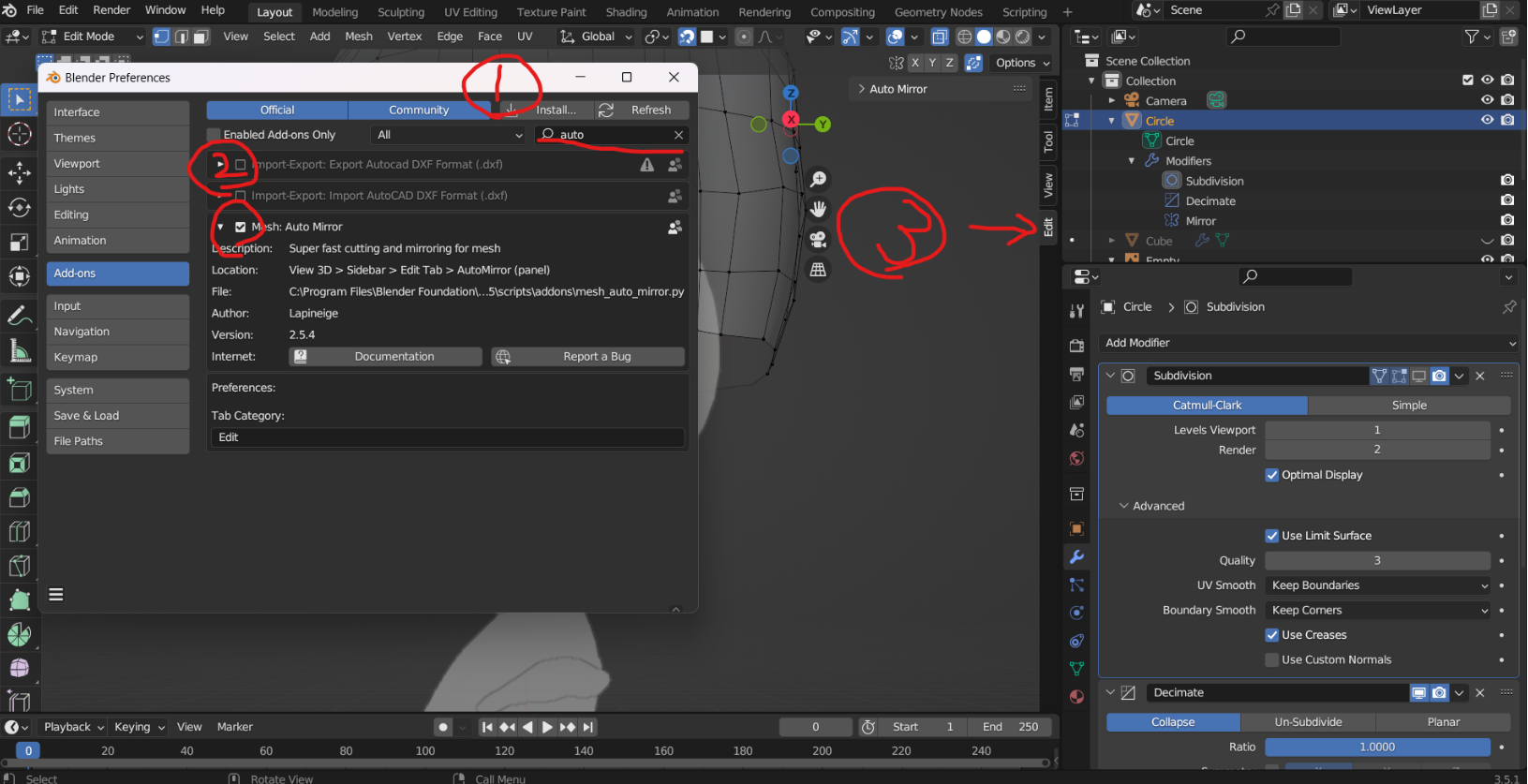Image resolution: width=1528 pixels, height=784 pixels.
Task: Select the Un-Subdivide decimate button
Action: [x=1308, y=722]
